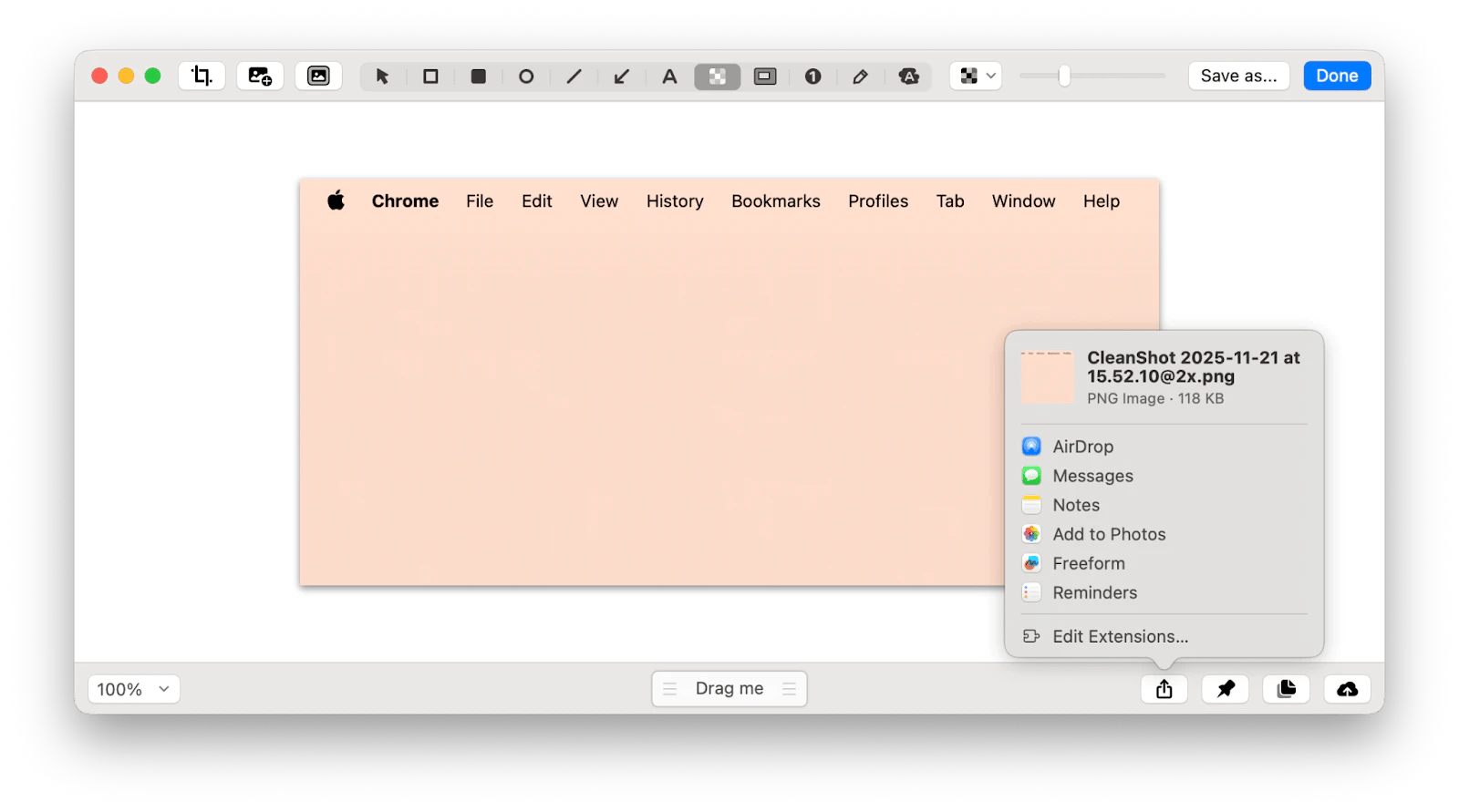Select the numbered counter tool
The image size is (1459, 812).
(x=812, y=77)
